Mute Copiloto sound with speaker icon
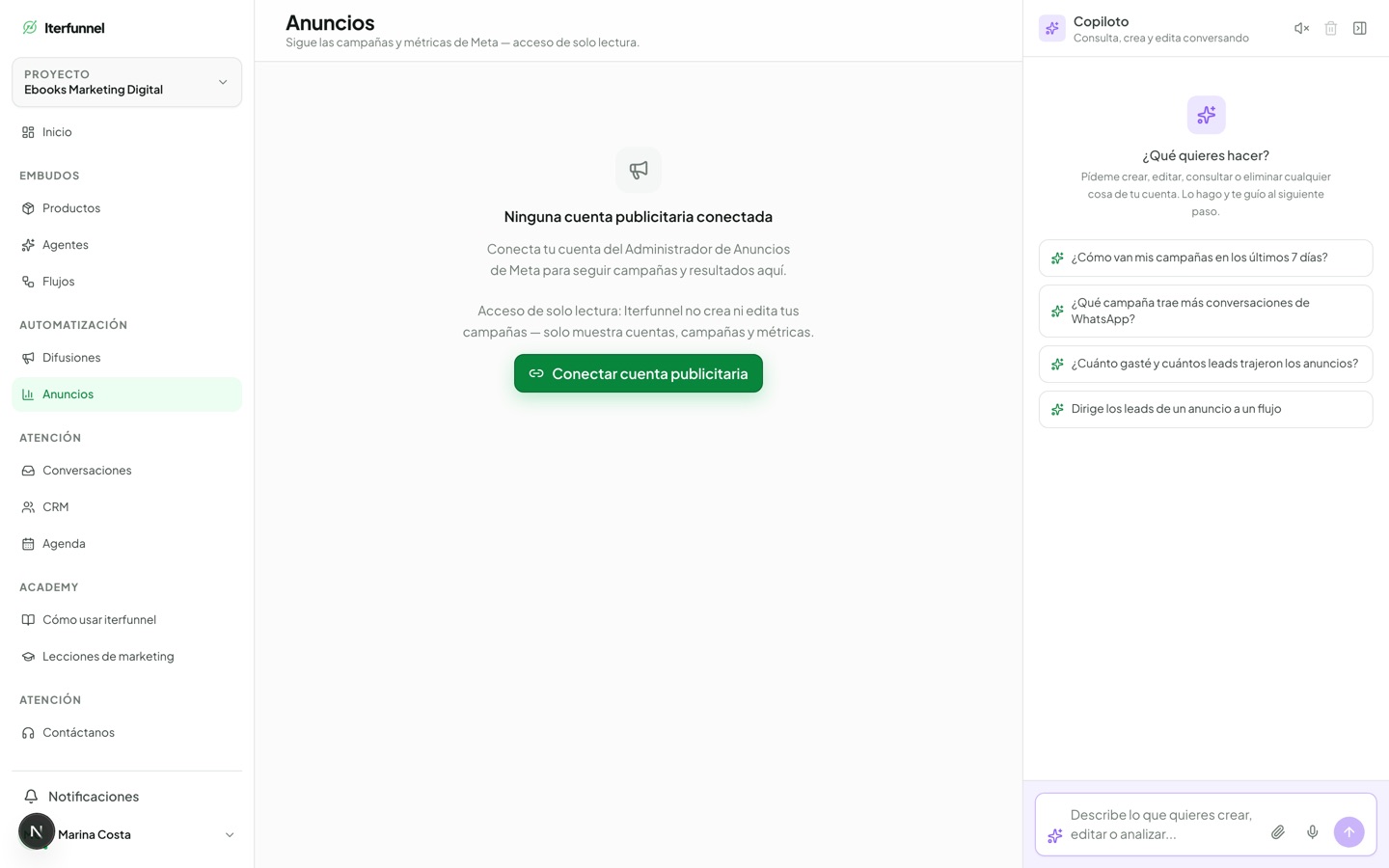The width and height of the screenshot is (1389, 868). tap(1301, 28)
